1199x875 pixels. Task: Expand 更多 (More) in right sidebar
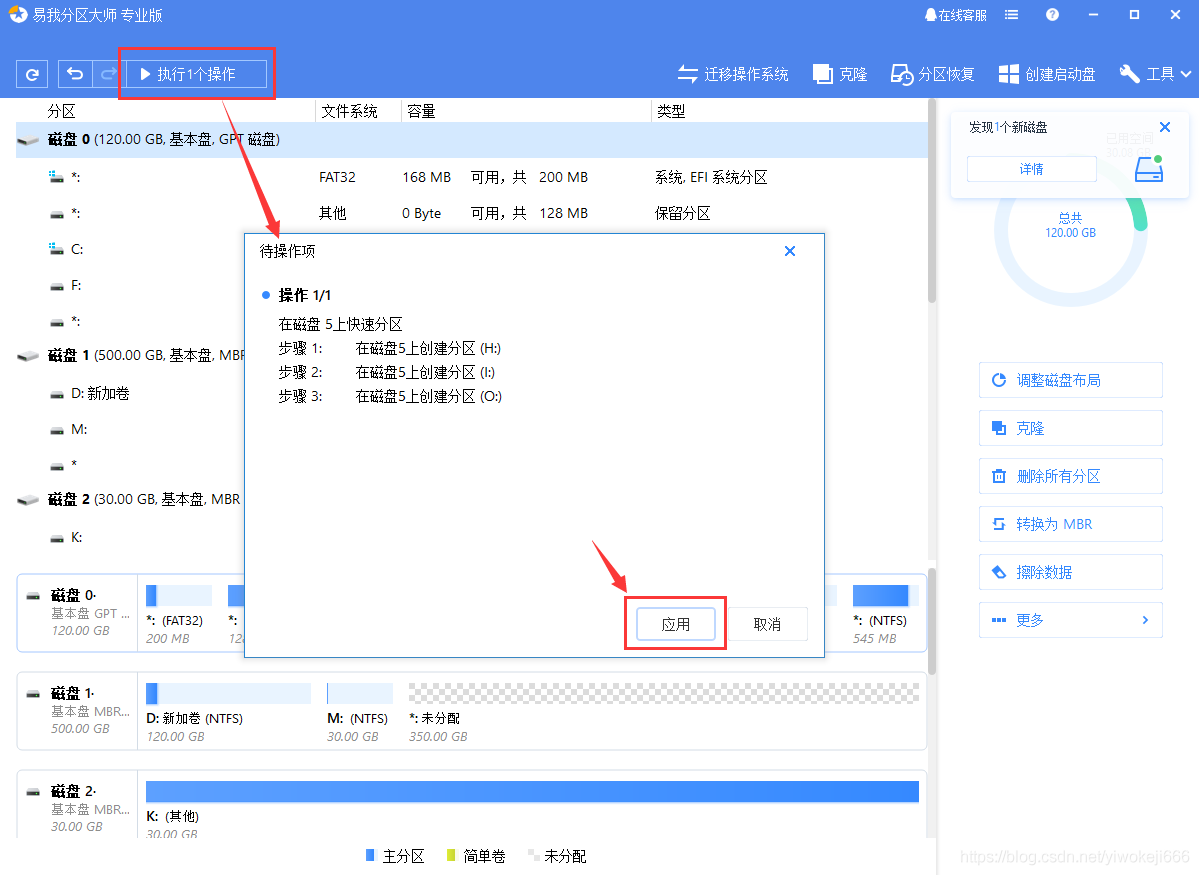1070,619
